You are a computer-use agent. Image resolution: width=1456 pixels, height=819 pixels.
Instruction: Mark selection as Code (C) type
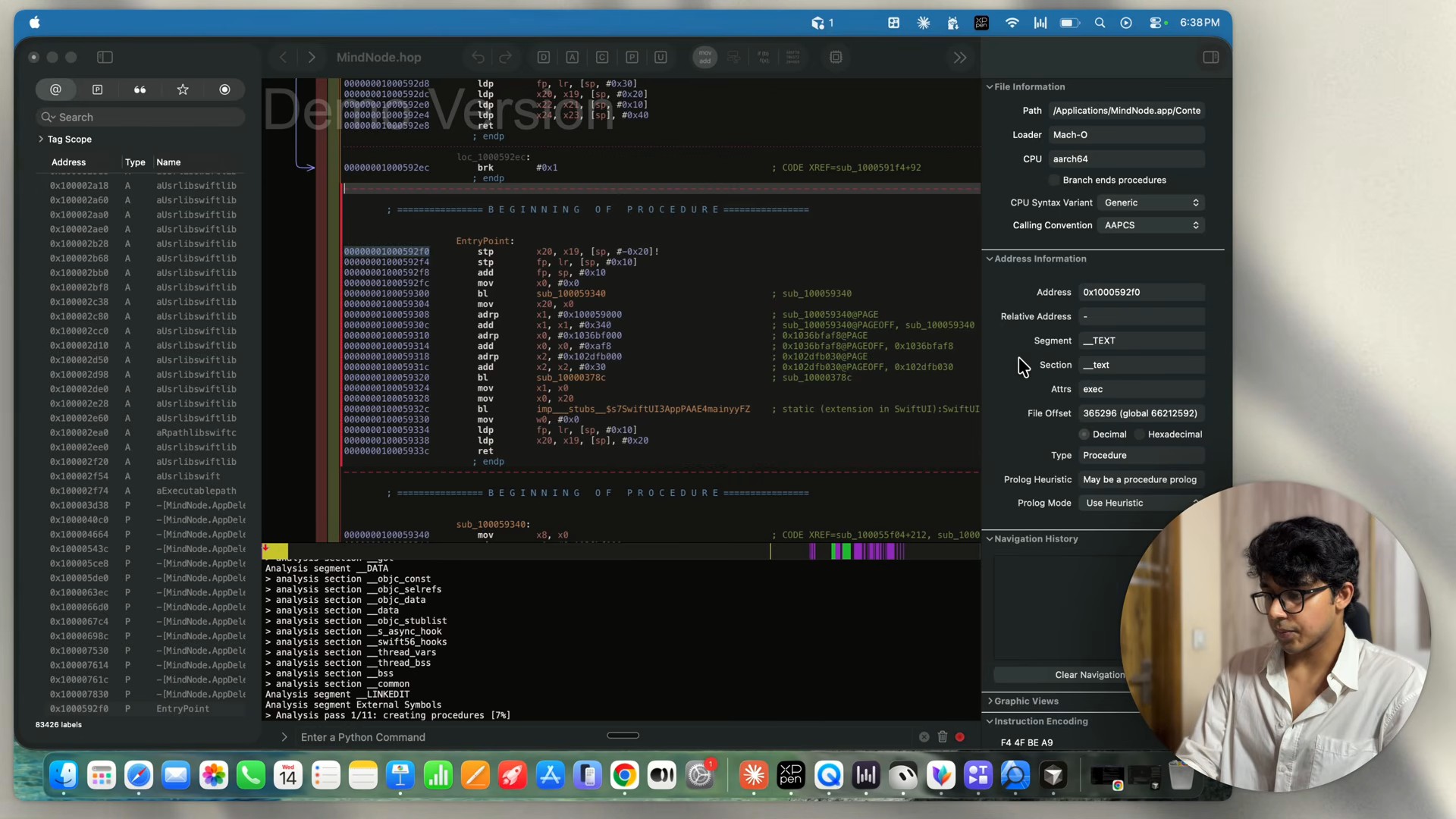point(602,57)
